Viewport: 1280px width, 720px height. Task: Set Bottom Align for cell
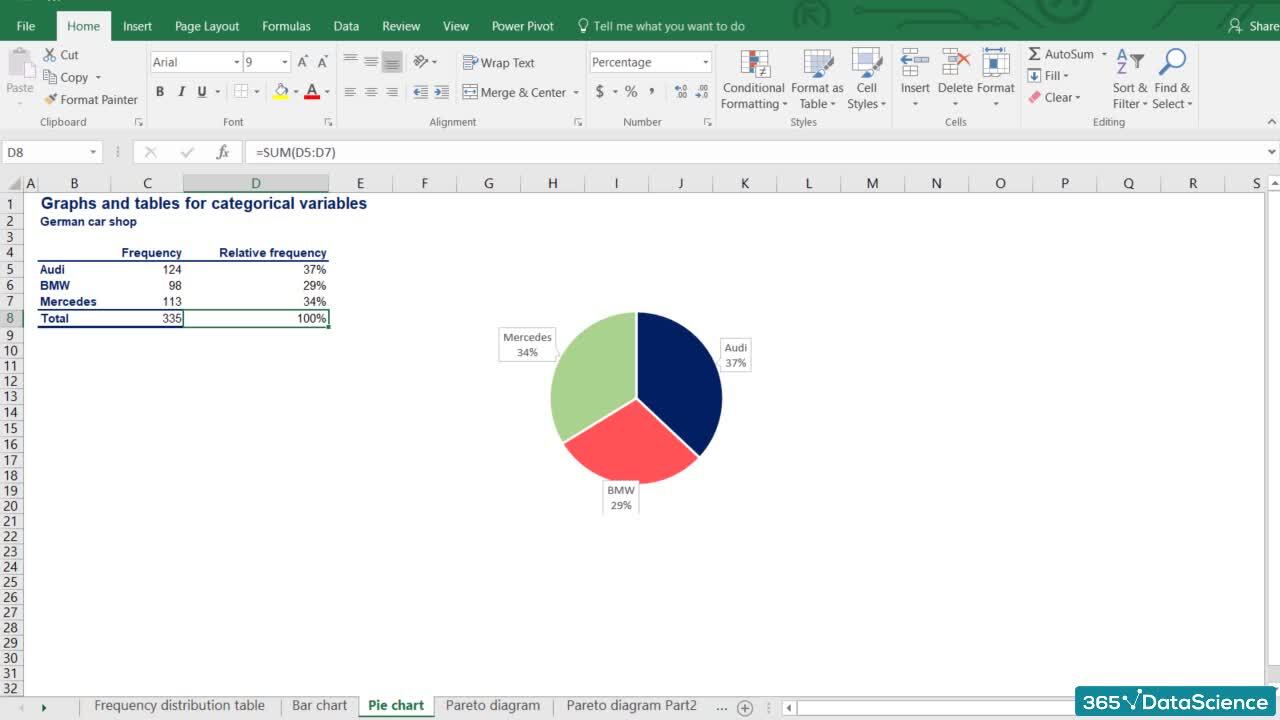point(392,61)
